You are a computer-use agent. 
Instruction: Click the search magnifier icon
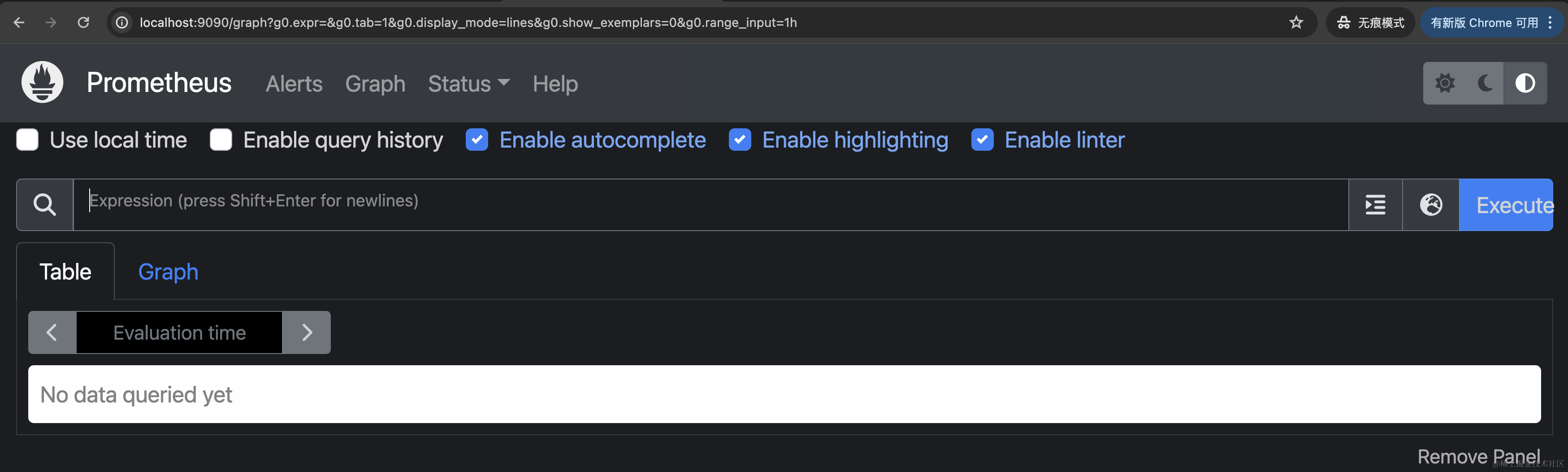(x=44, y=205)
